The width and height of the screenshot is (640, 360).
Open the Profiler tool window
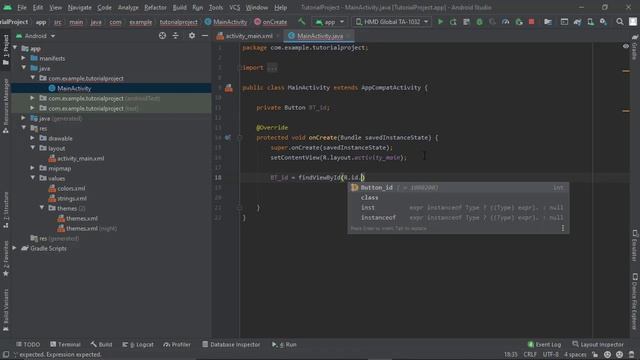click(177, 344)
